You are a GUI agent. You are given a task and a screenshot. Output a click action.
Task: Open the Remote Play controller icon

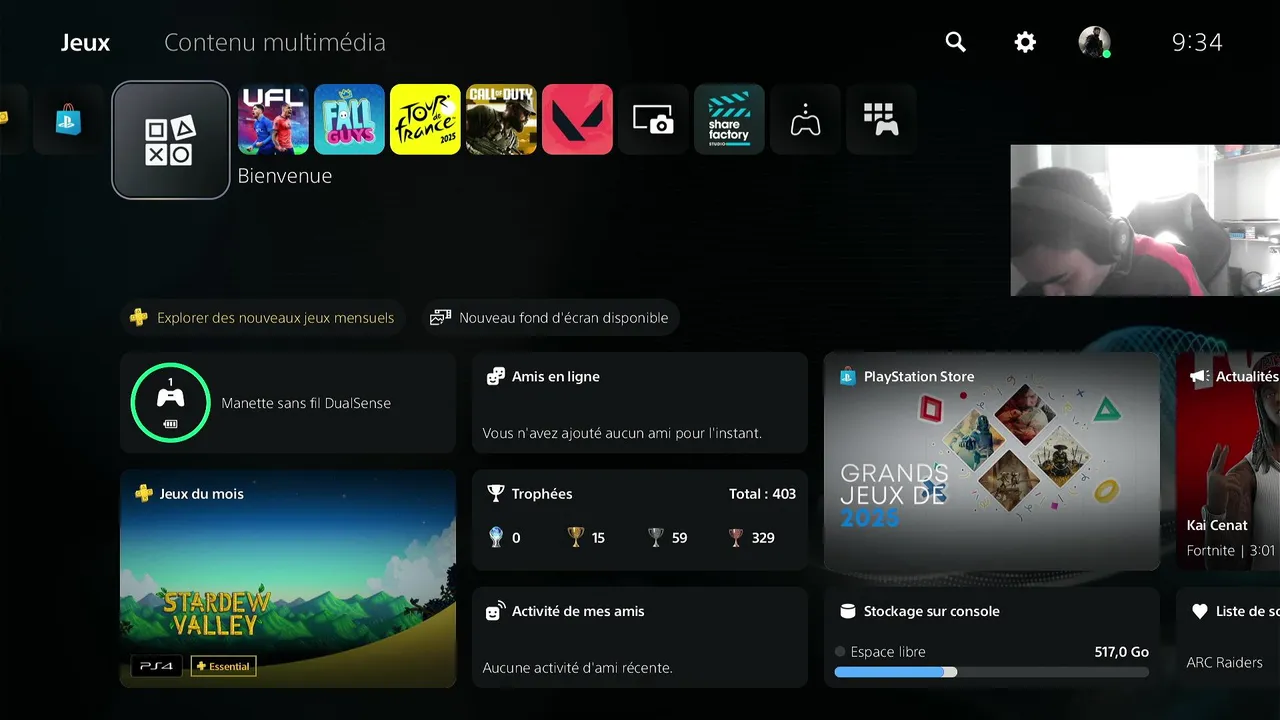click(x=805, y=119)
